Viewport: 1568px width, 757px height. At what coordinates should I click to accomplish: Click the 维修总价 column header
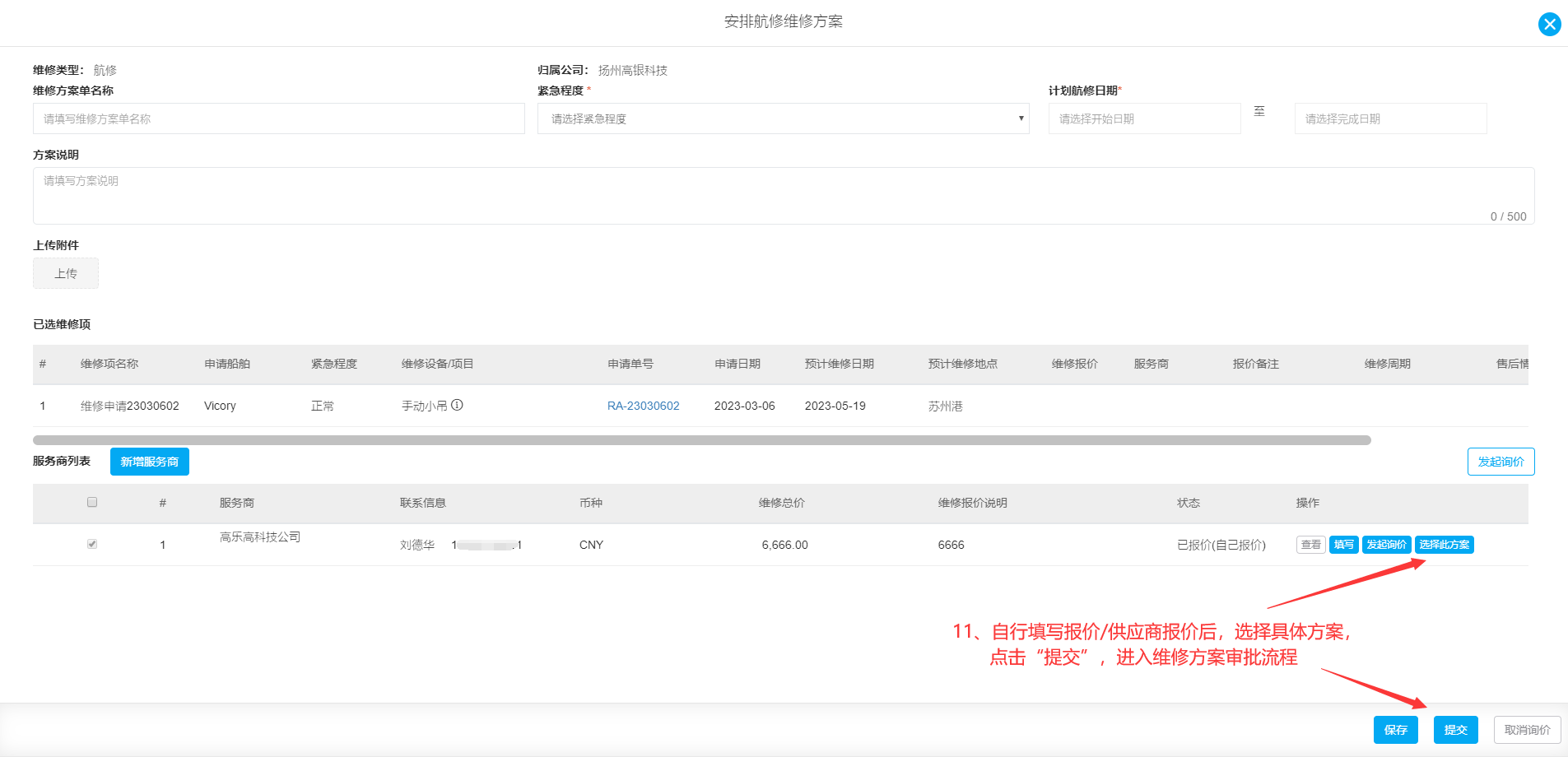(x=781, y=503)
